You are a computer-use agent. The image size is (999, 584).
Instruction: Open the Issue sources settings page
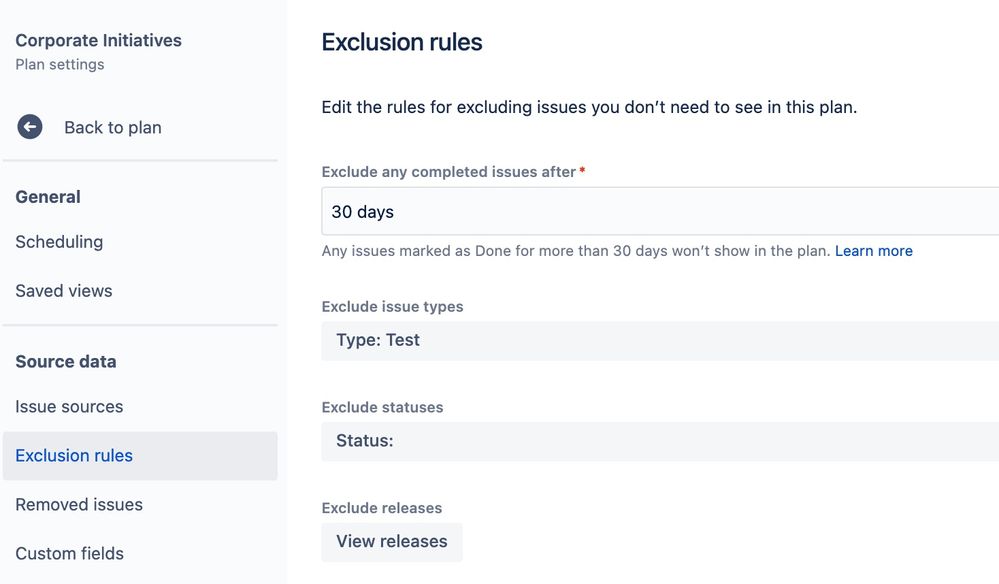69,406
